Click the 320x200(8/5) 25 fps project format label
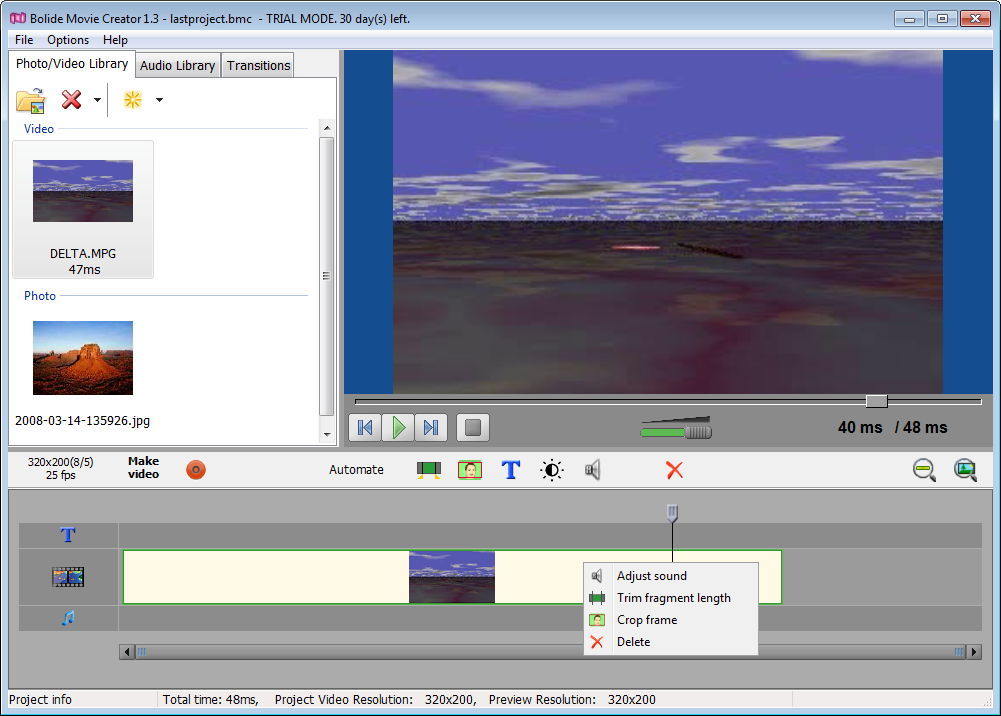The width and height of the screenshot is (1001, 716). (x=61, y=468)
